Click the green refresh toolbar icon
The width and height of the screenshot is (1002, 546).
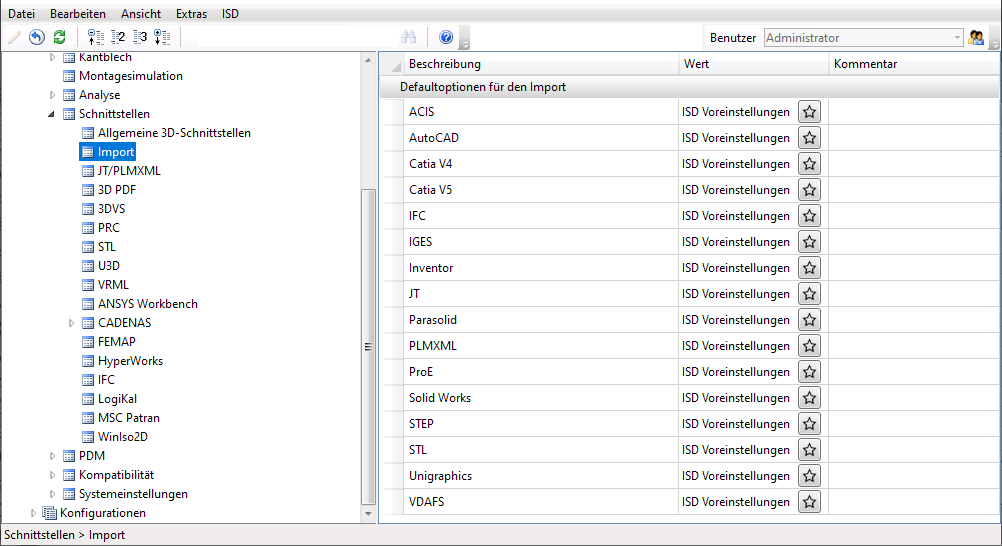point(59,37)
